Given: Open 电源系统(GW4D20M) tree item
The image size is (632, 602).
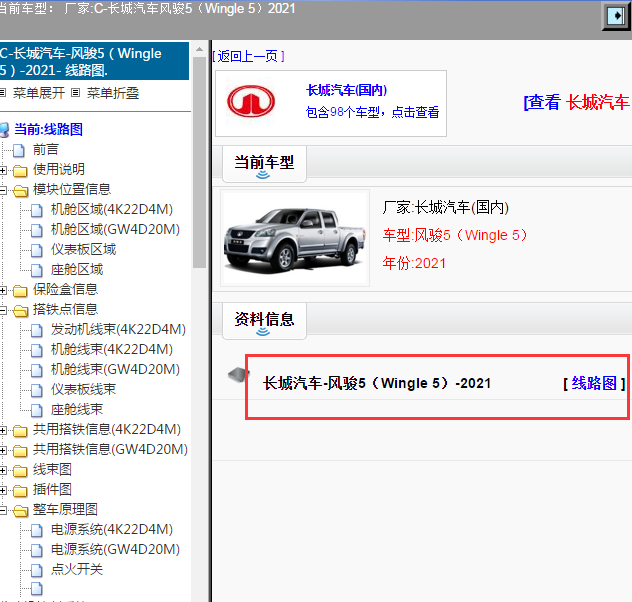Looking at the screenshot, I should [x=115, y=550].
